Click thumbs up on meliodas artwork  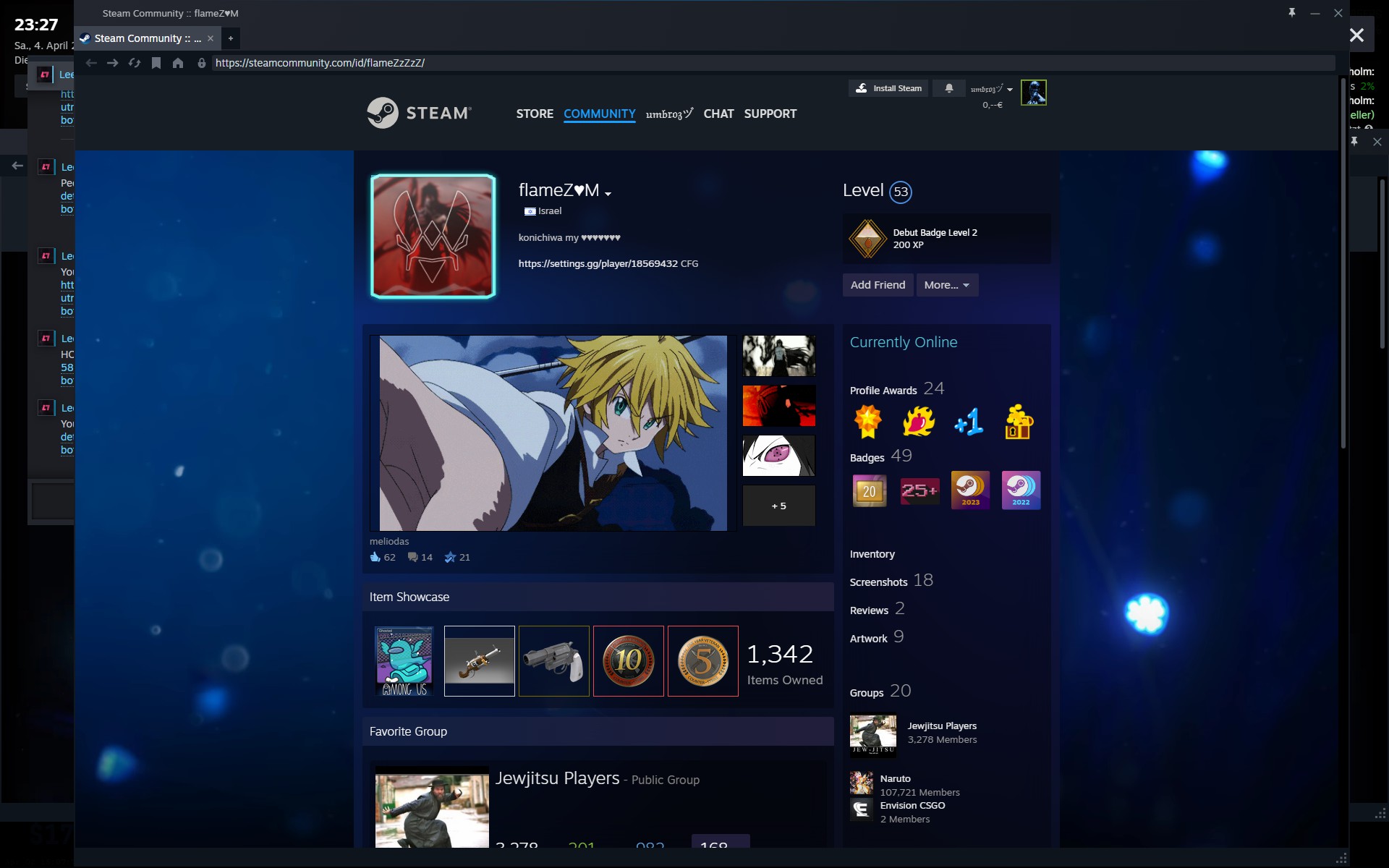tap(375, 557)
